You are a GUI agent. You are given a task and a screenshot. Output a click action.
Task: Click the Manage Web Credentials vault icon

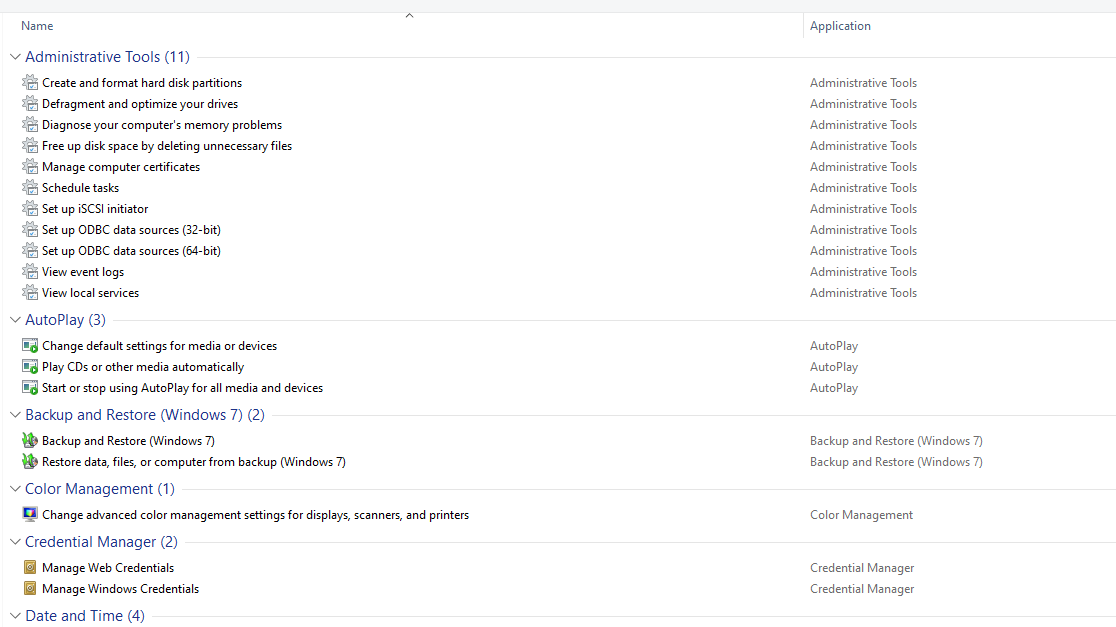30,568
